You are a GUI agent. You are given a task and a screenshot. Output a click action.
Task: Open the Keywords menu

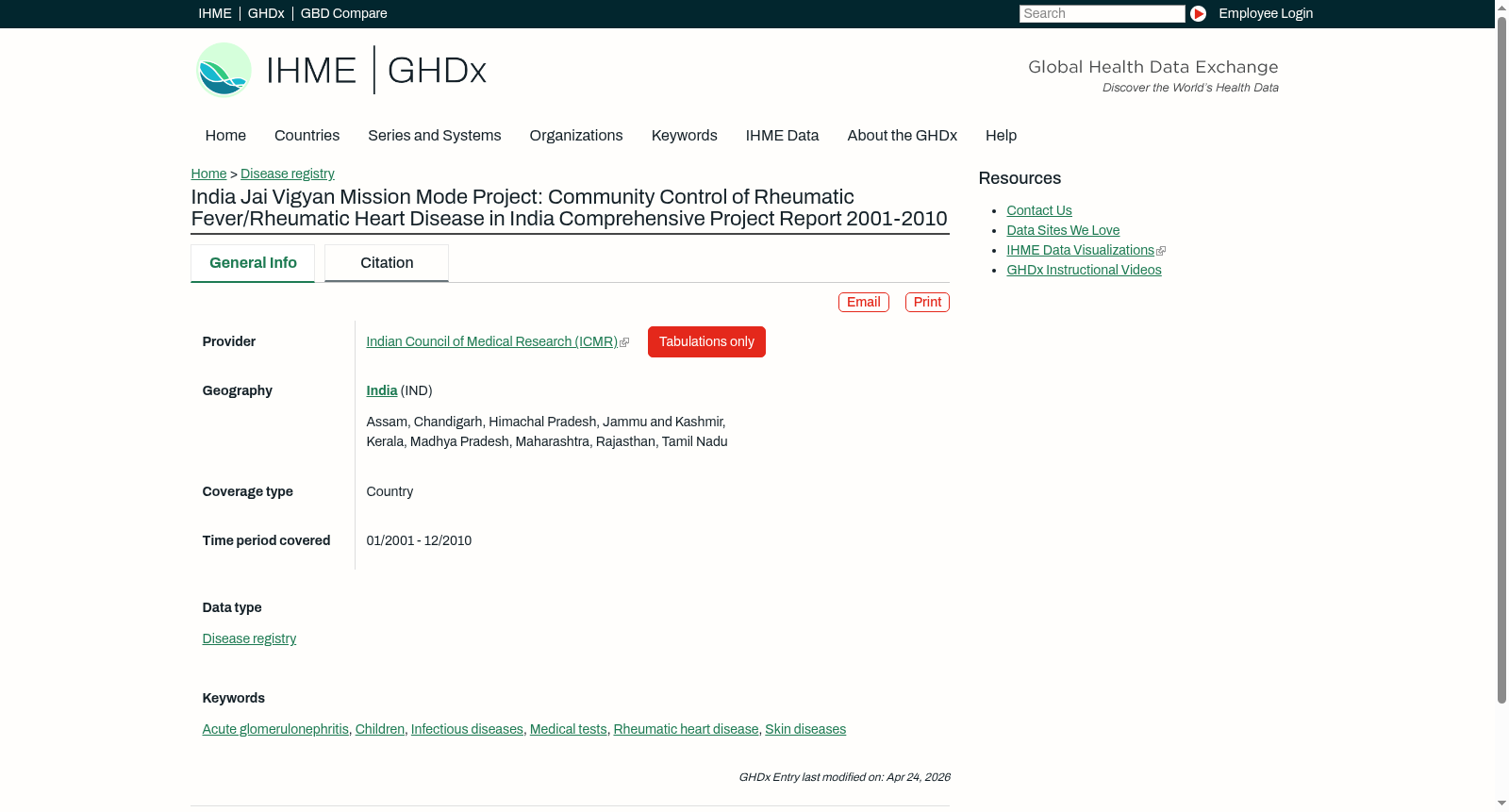point(685,136)
